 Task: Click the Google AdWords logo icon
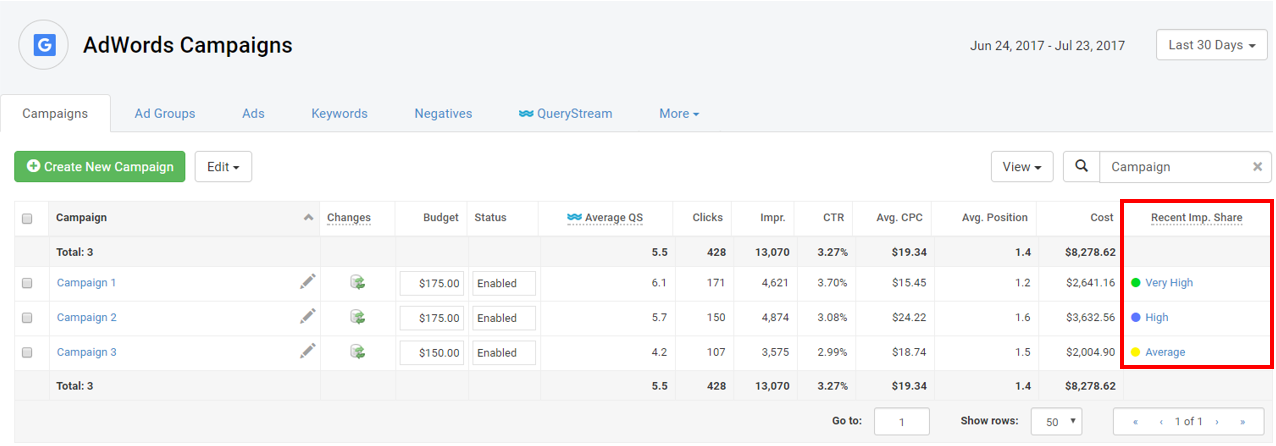point(44,45)
